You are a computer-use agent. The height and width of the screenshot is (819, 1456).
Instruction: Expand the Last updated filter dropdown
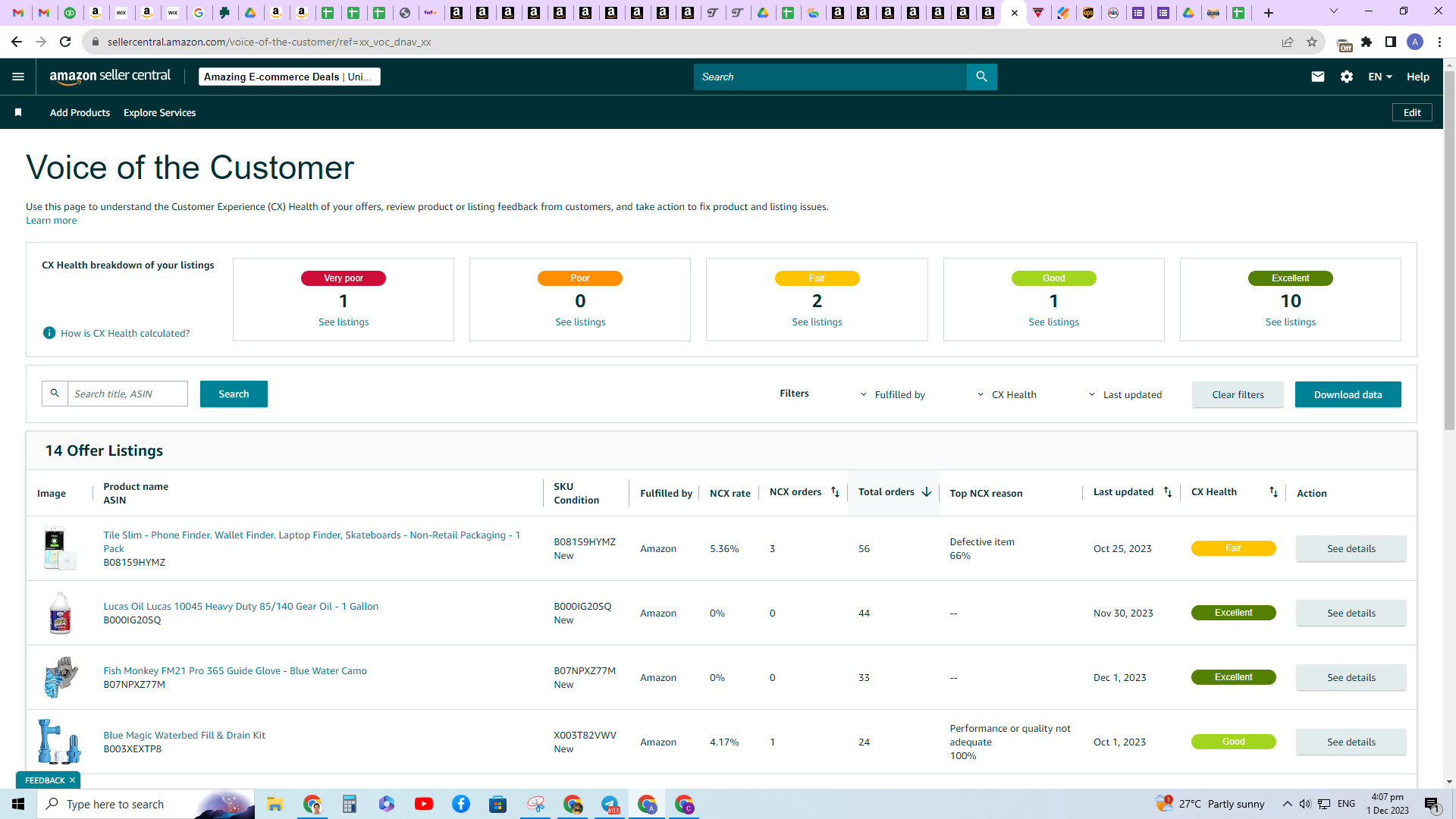[1125, 394]
